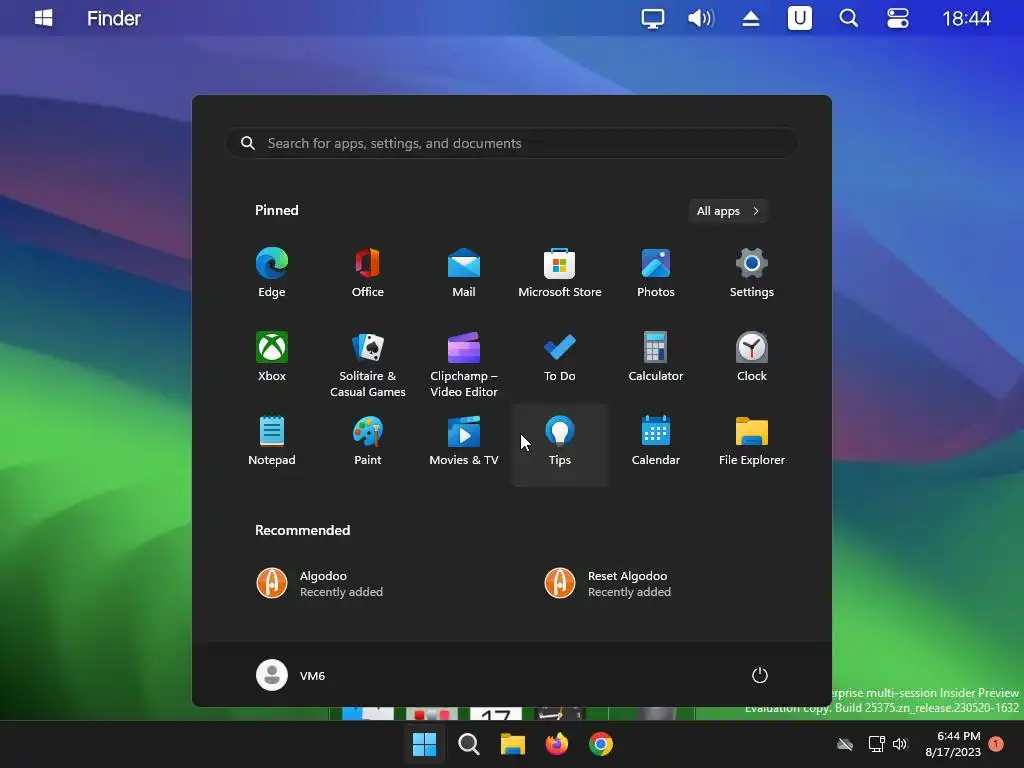Open the notification badge in tray

[996, 744]
